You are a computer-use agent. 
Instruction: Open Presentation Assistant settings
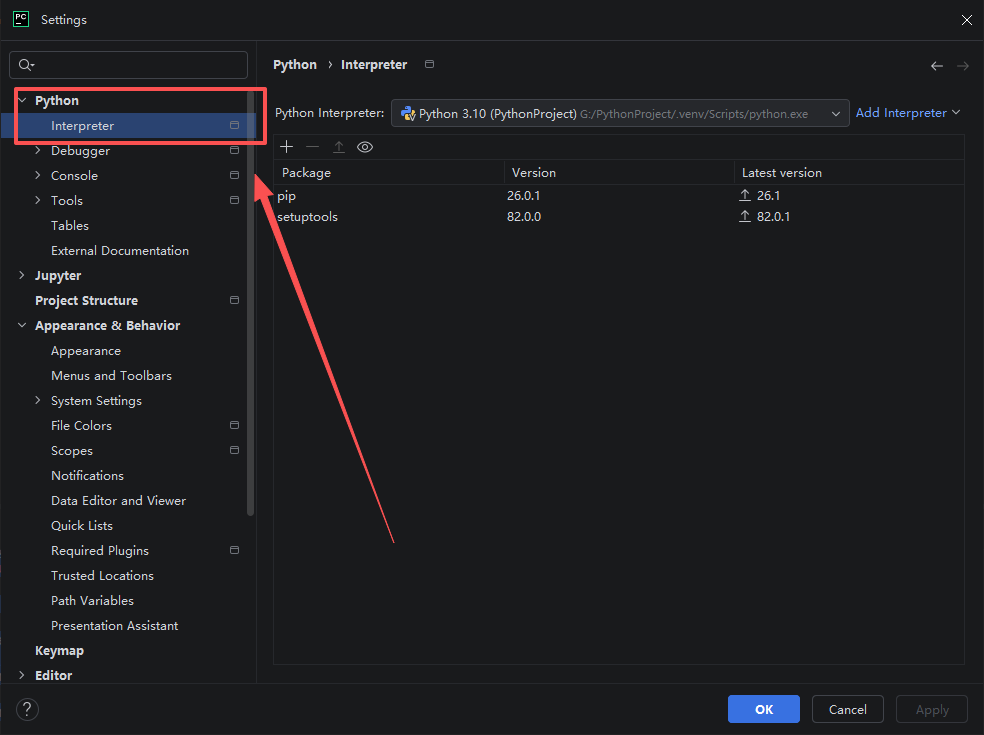pos(114,626)
